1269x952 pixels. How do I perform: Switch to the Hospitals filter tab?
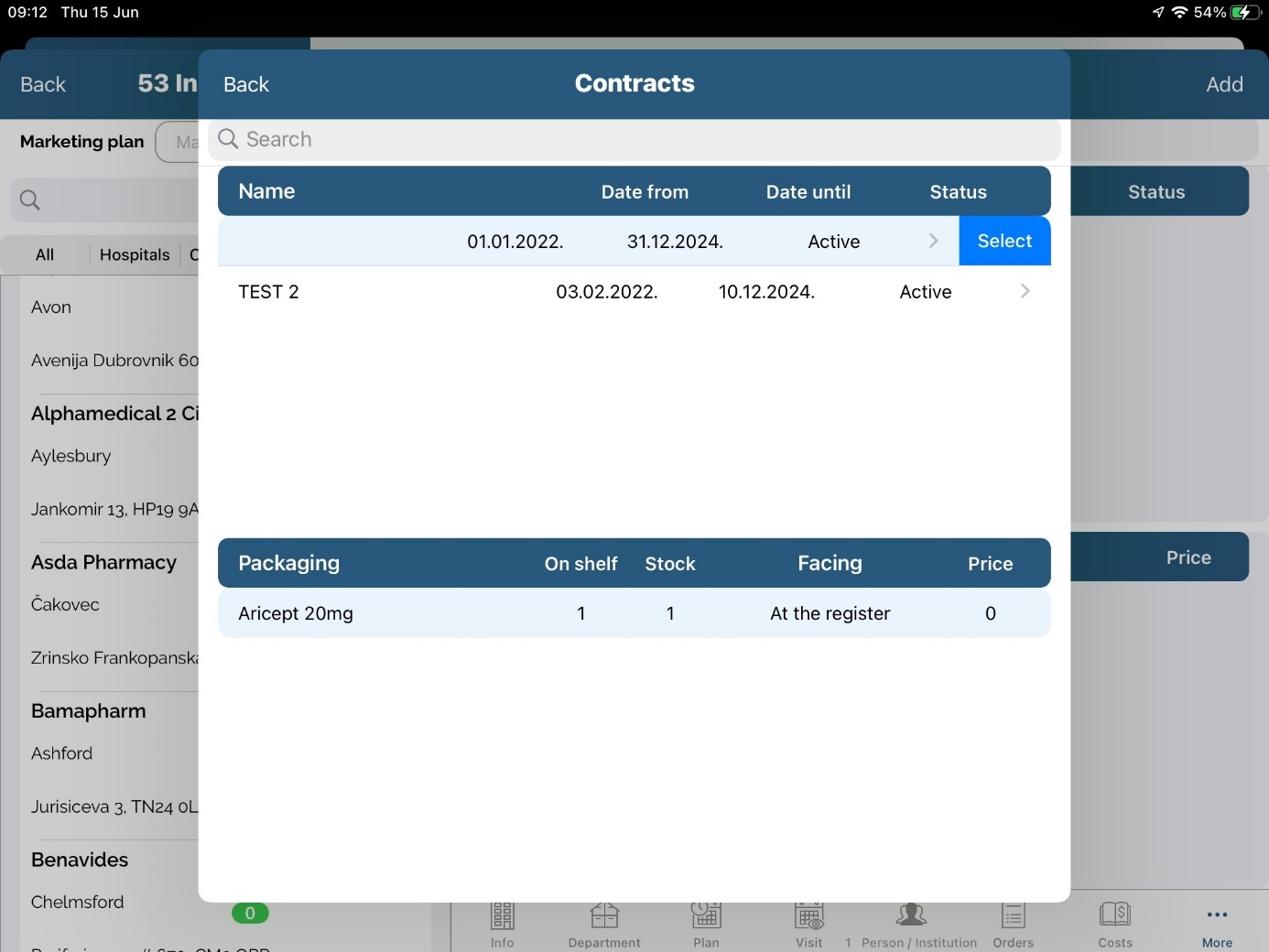tap(135, 254)
